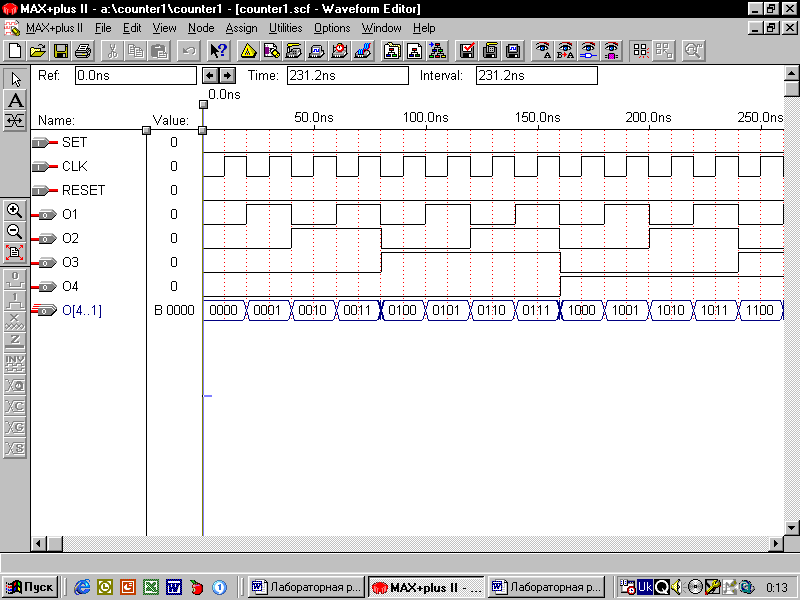Open the Node menu
The height and width of the screenshot is (600, 800).
(x=200, y=28)
